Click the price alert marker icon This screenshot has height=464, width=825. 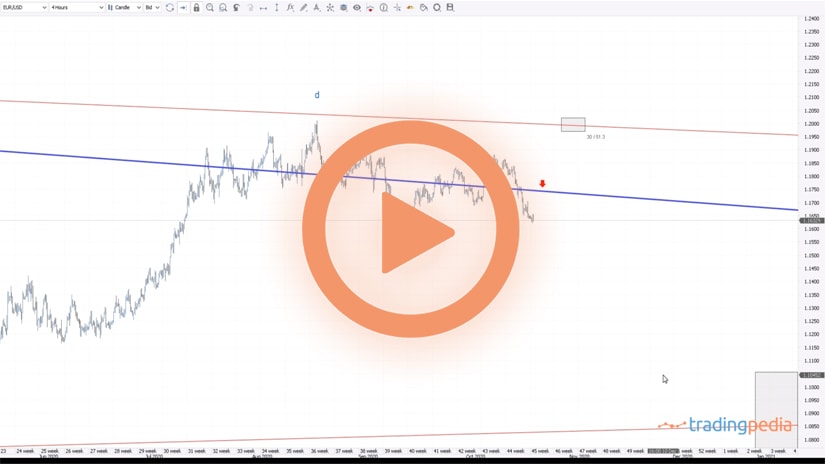[x=370, y=7]
